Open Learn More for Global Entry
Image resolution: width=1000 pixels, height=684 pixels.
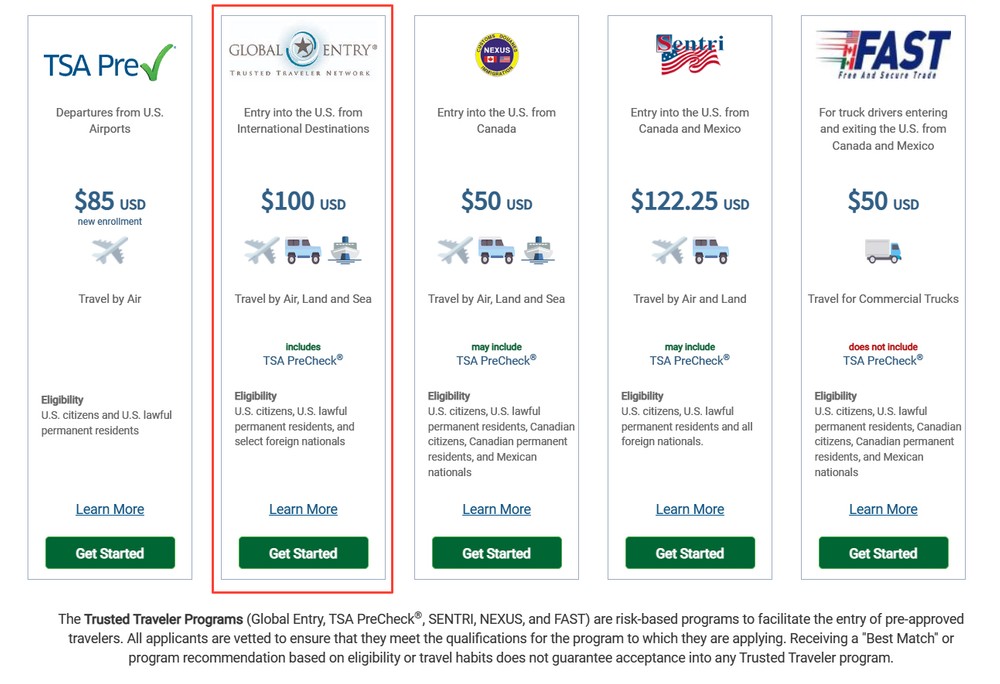[x=303, y=509]
